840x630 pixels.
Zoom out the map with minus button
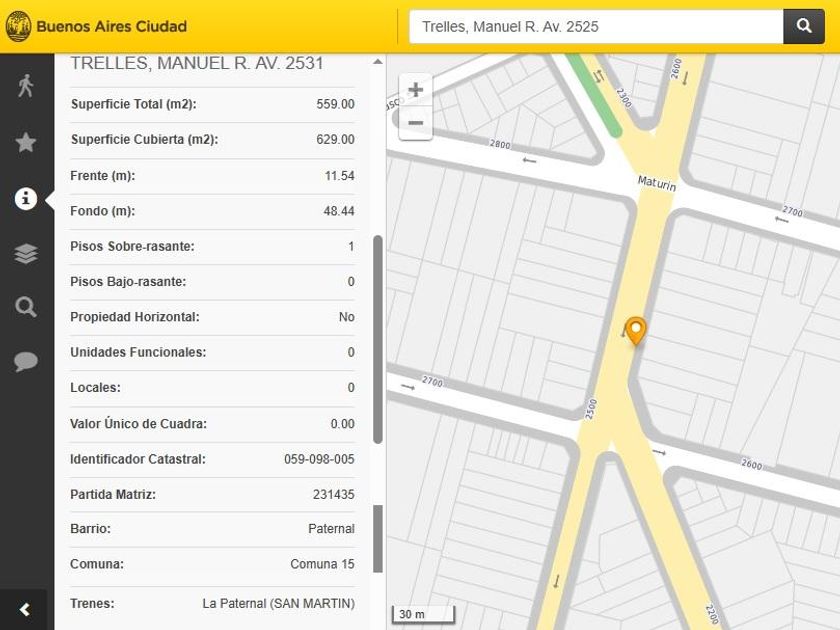416,123
